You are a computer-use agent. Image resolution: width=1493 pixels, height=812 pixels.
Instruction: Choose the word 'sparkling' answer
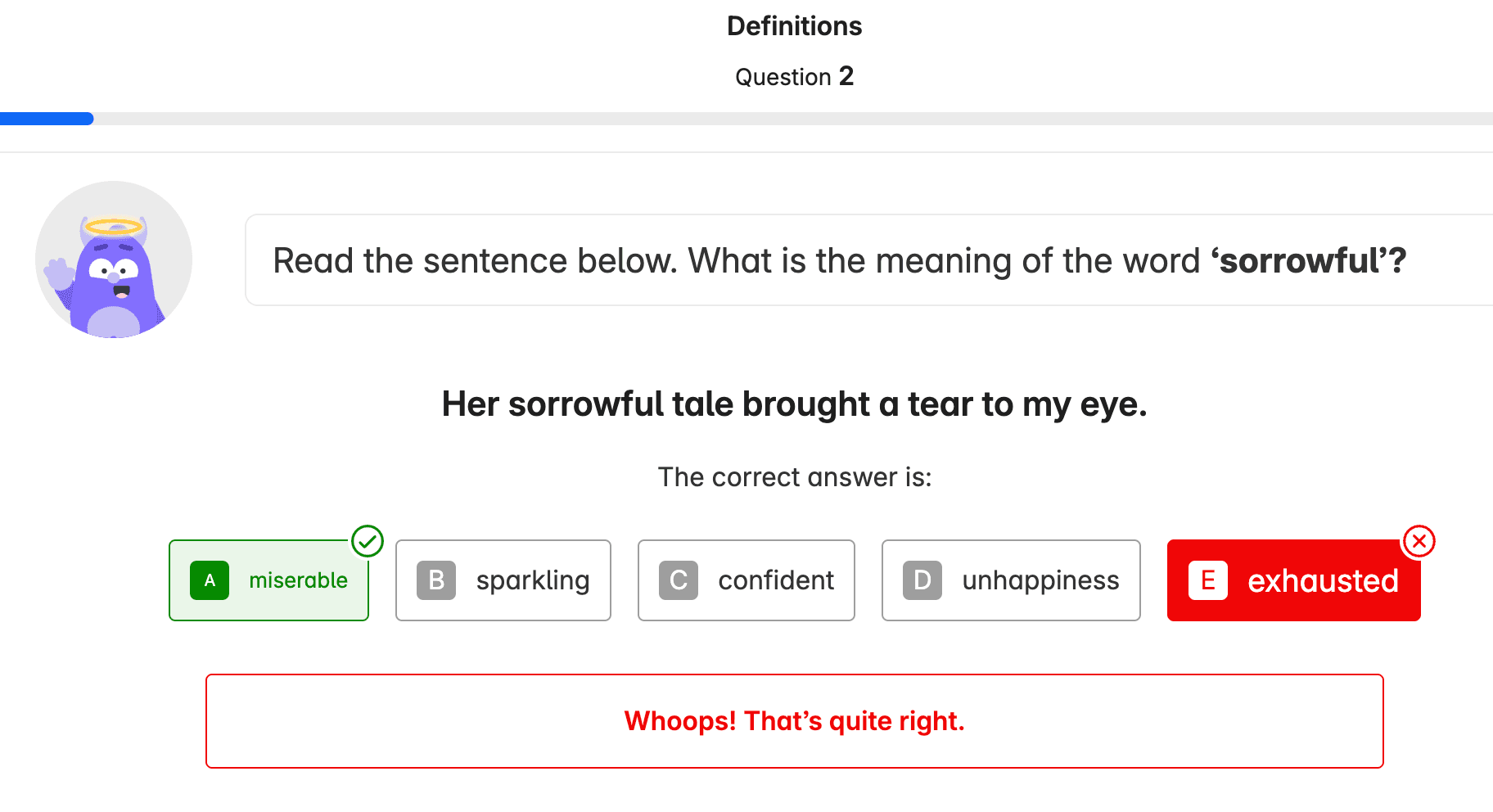pyautogui.click(x=533, y=580)
